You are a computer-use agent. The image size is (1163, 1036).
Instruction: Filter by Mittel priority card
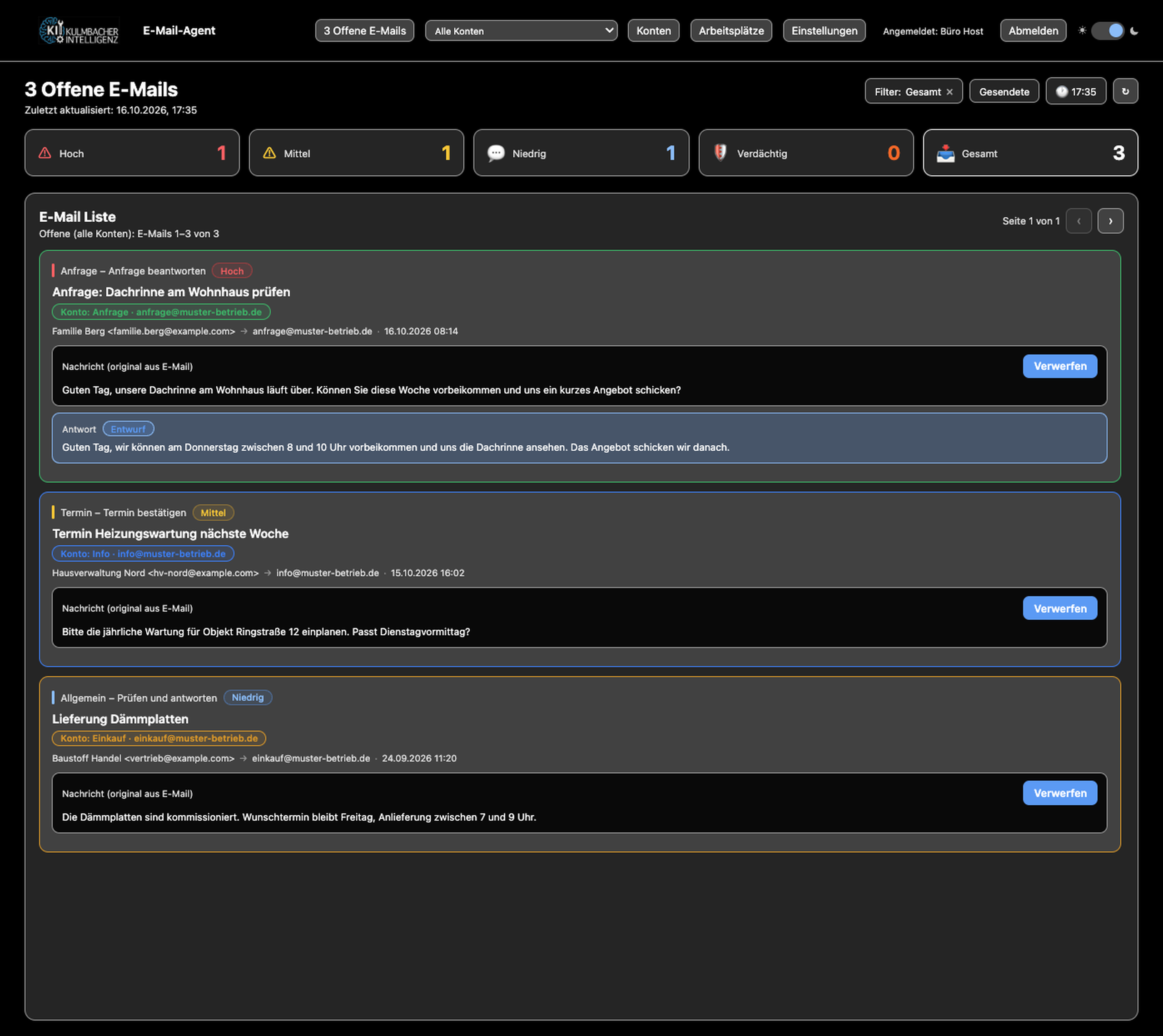point(356,153)
